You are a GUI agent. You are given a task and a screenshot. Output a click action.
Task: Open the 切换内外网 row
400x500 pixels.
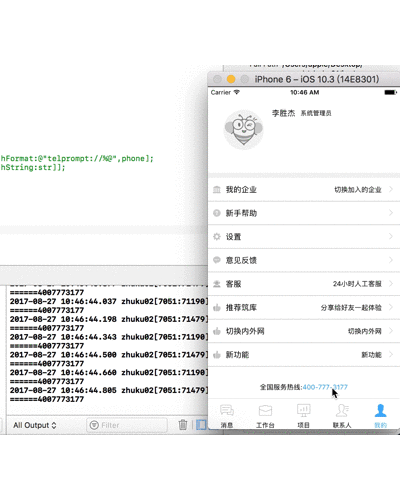tap(304, 331)
